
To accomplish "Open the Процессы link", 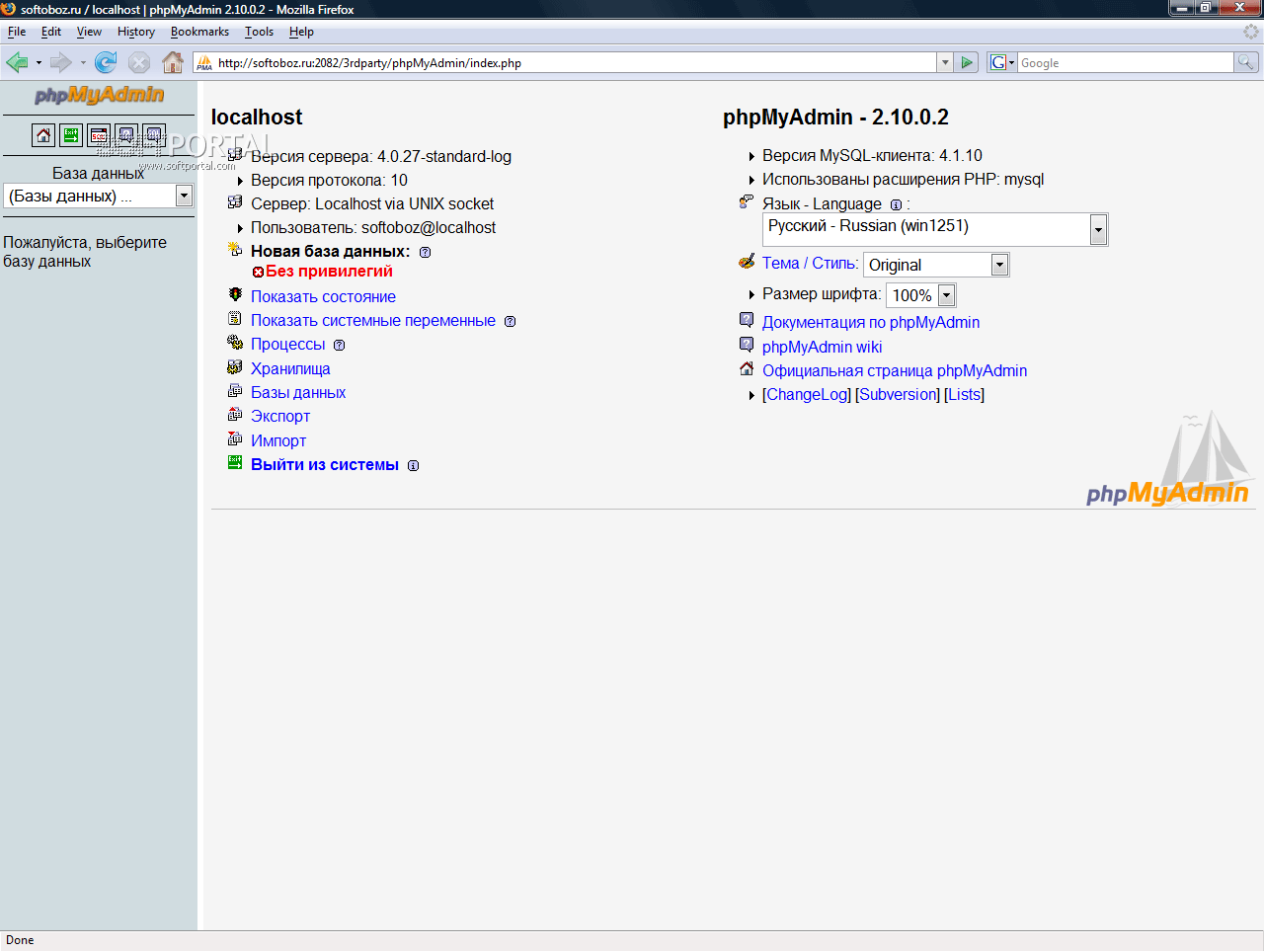I will pyautogui.click(x=287, y=344).
